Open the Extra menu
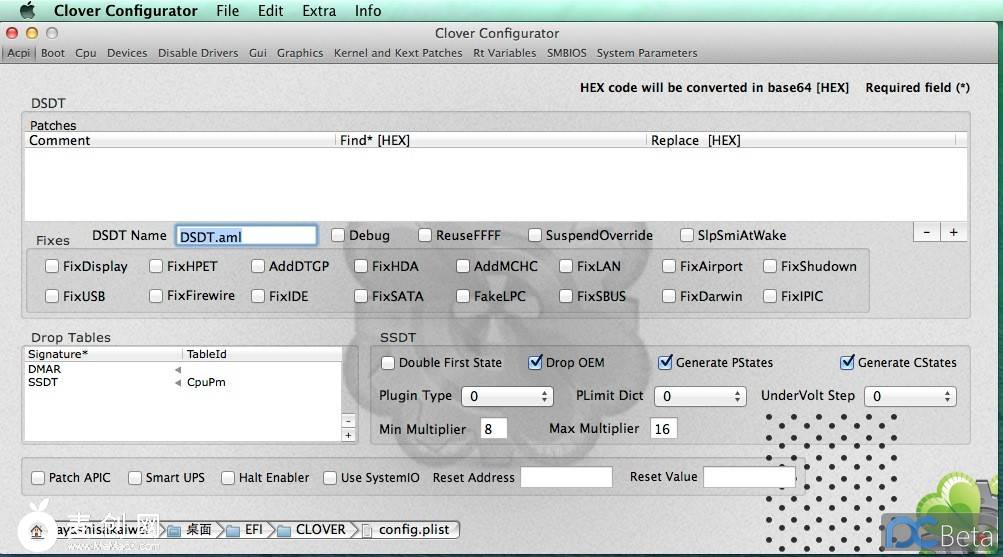 [x=319, y=11]
